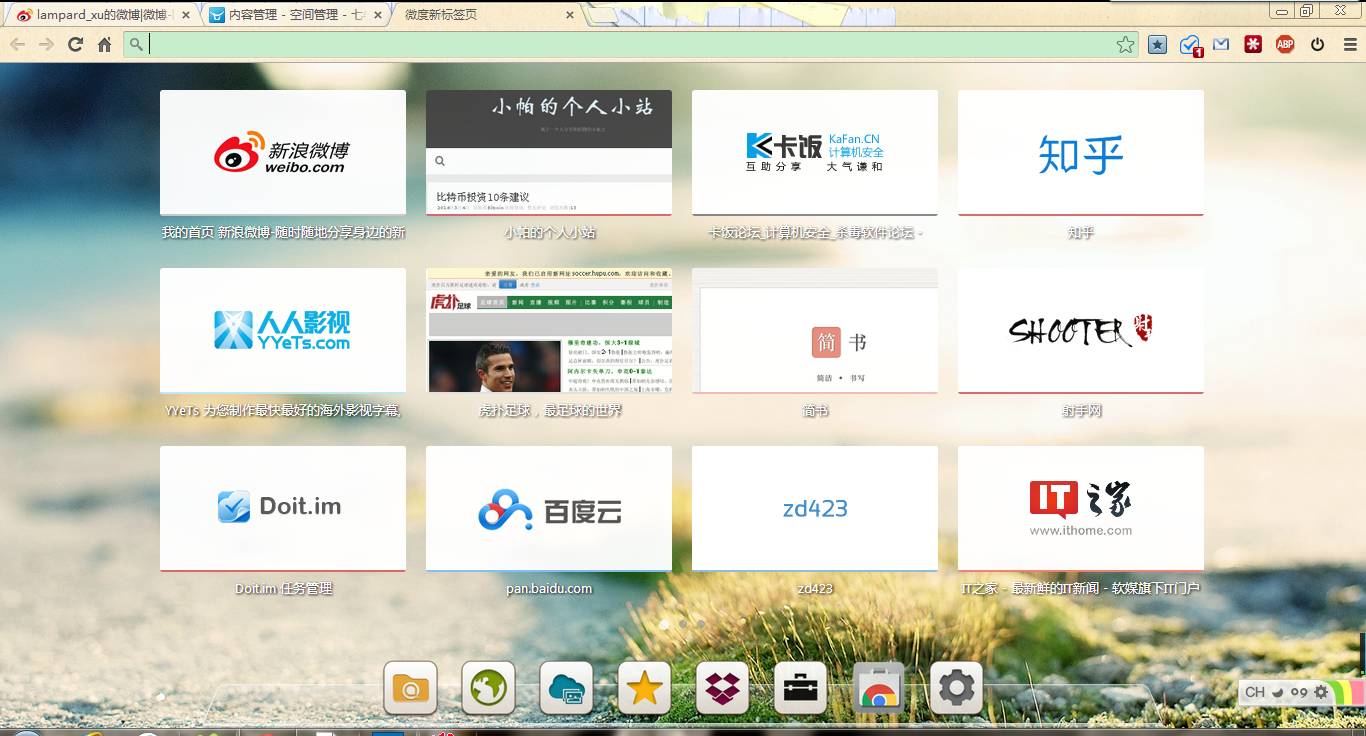Open the SHOOTER tile
This screenshot has height=736, width=1366.
click(x=1081, y=330)
